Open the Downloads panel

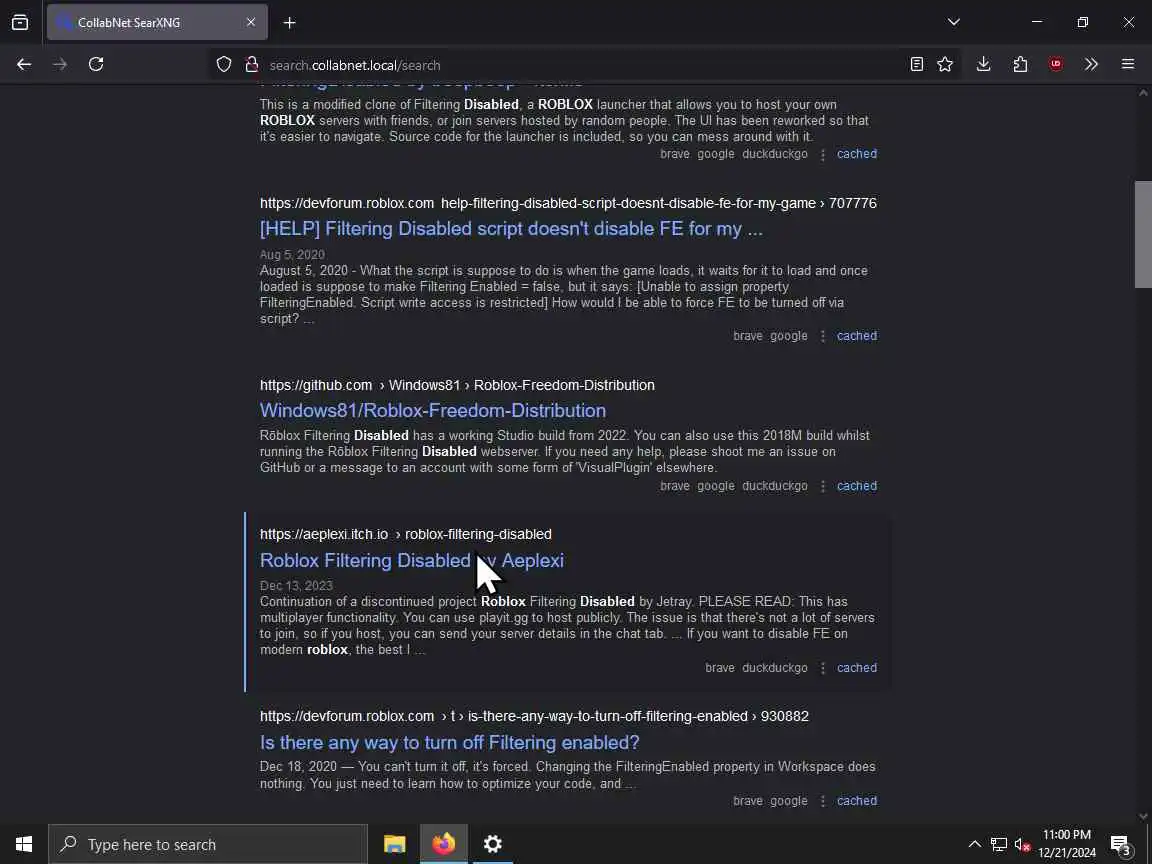(x=984, y=65)
